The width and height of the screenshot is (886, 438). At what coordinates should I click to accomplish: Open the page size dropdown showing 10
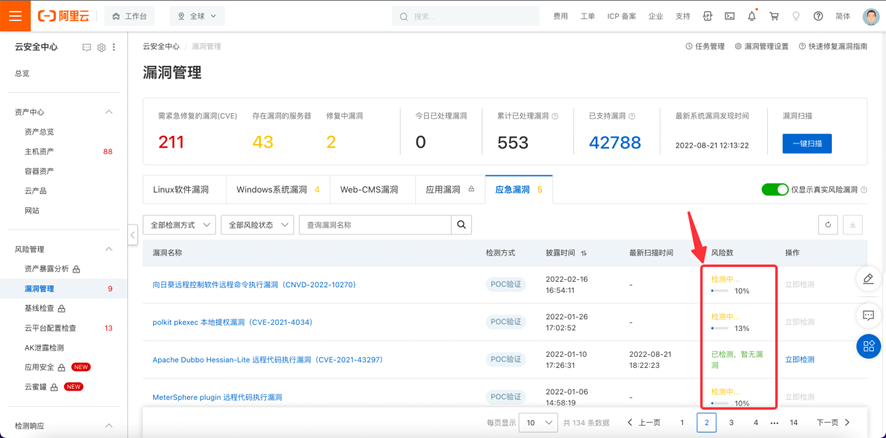pos(538,422)
